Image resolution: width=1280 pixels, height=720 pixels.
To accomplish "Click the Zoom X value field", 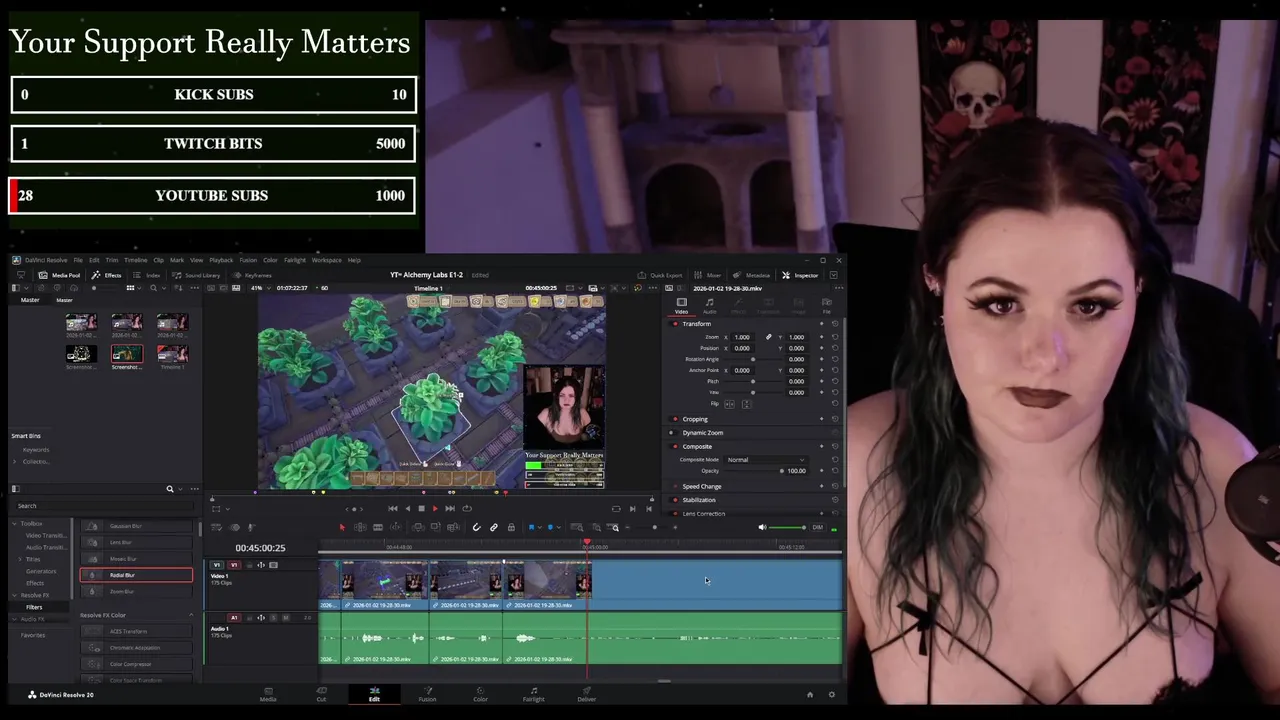I will (x=742, y=337).
